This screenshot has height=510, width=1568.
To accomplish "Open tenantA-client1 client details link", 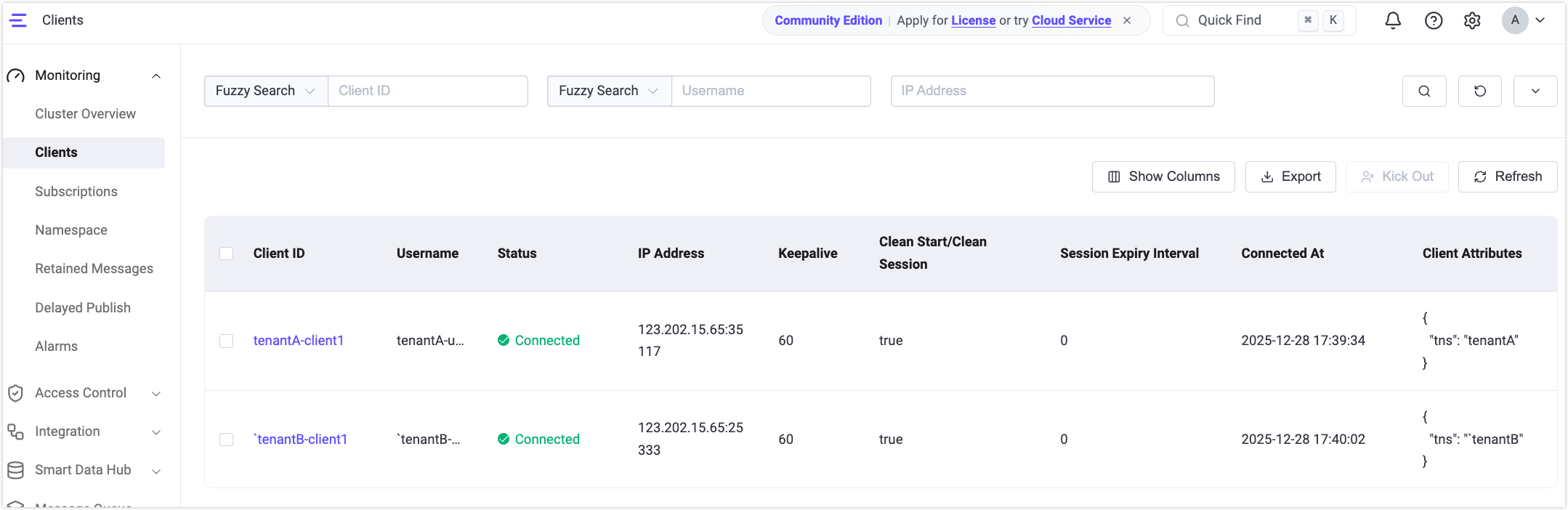I will click(299, 341).
